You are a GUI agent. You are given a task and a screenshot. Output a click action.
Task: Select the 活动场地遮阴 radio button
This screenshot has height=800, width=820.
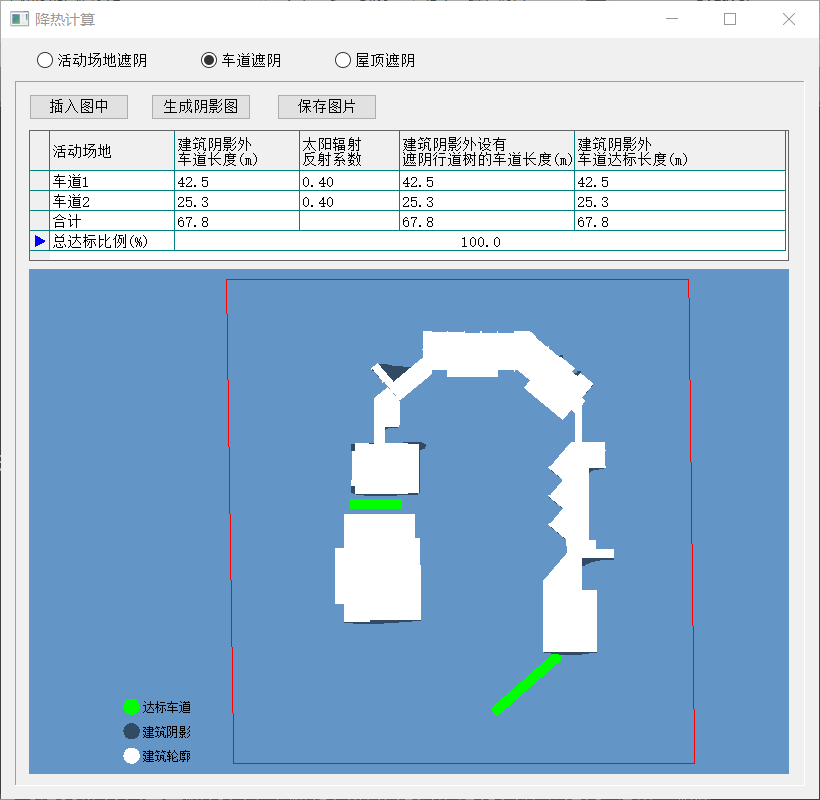(45, 60)
